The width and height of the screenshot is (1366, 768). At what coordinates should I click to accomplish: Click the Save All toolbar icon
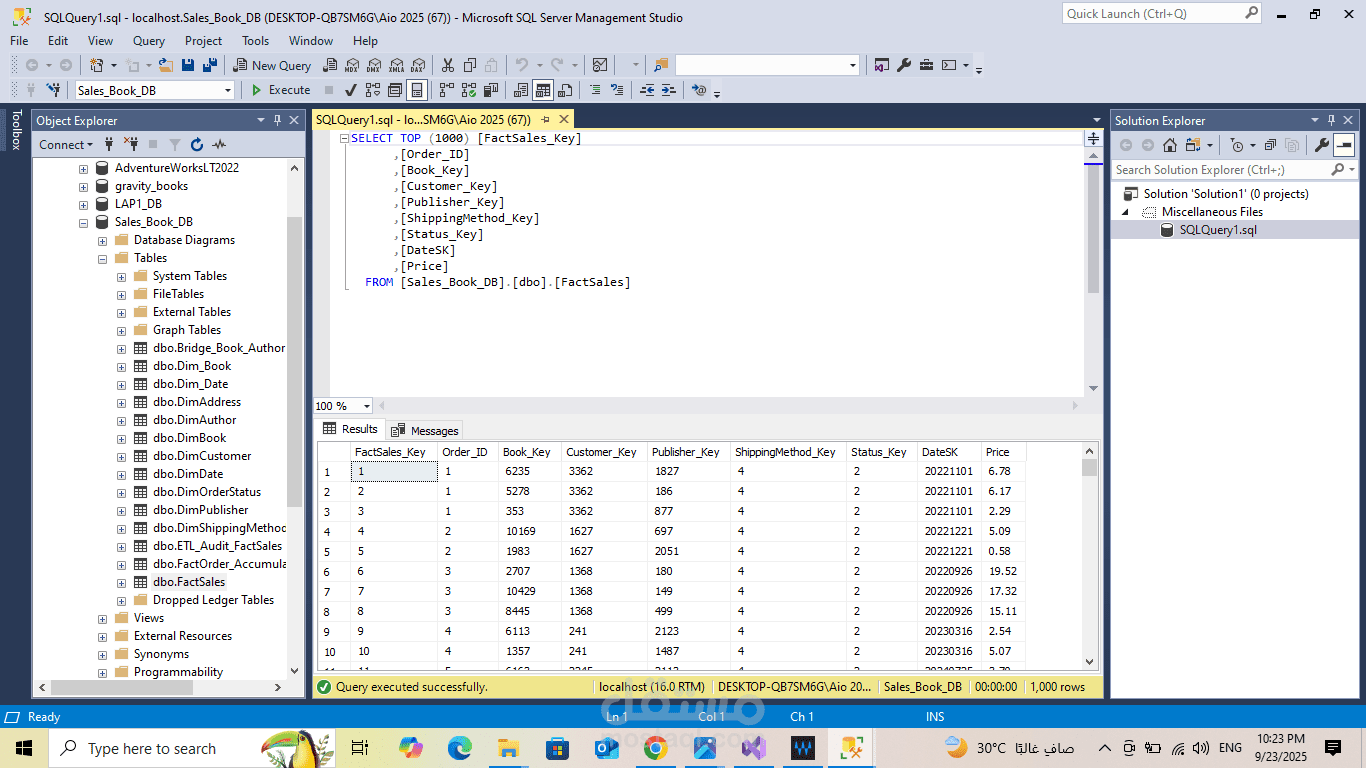pos(210,65)
